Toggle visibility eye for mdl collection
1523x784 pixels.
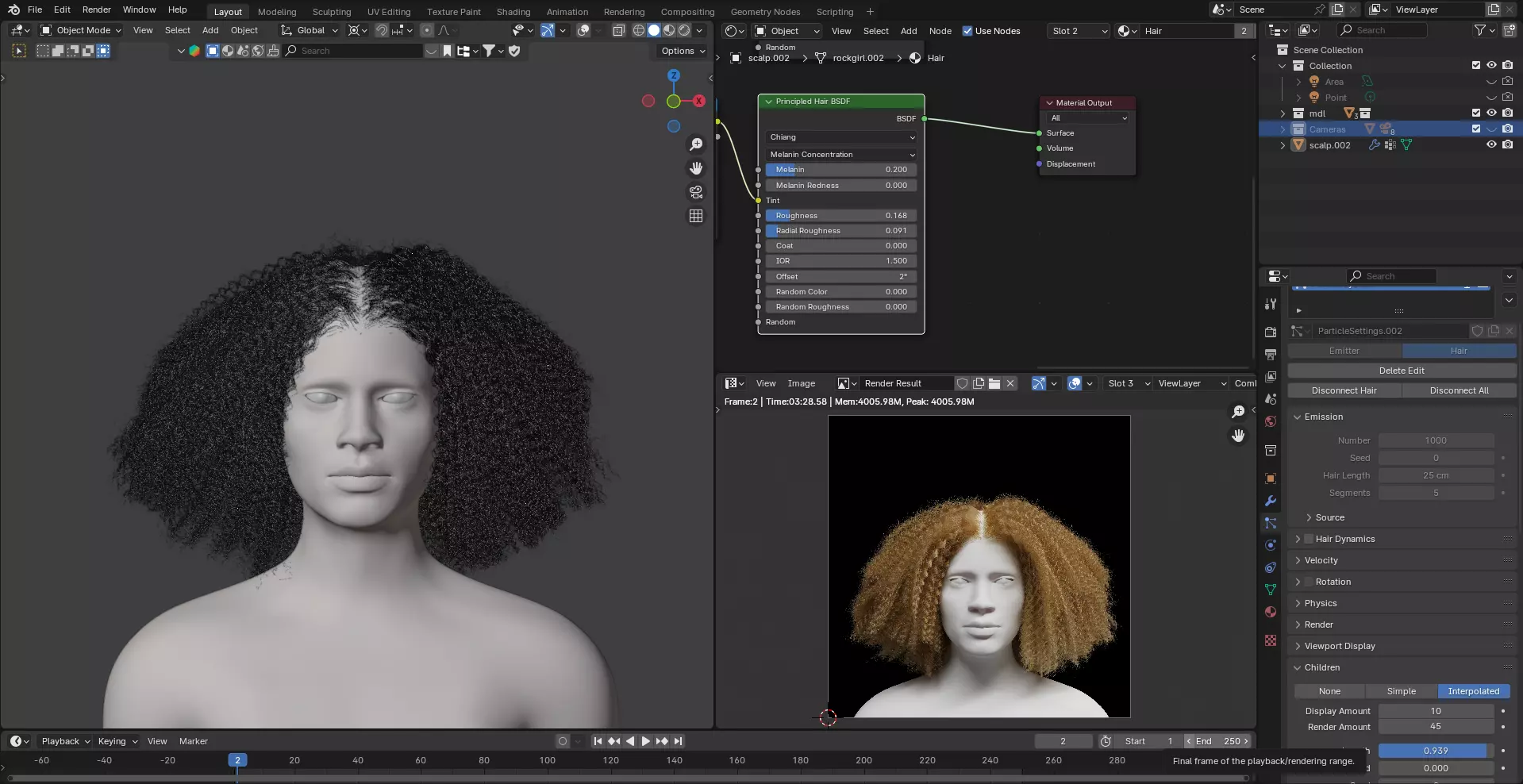(x=1491, y=113)
